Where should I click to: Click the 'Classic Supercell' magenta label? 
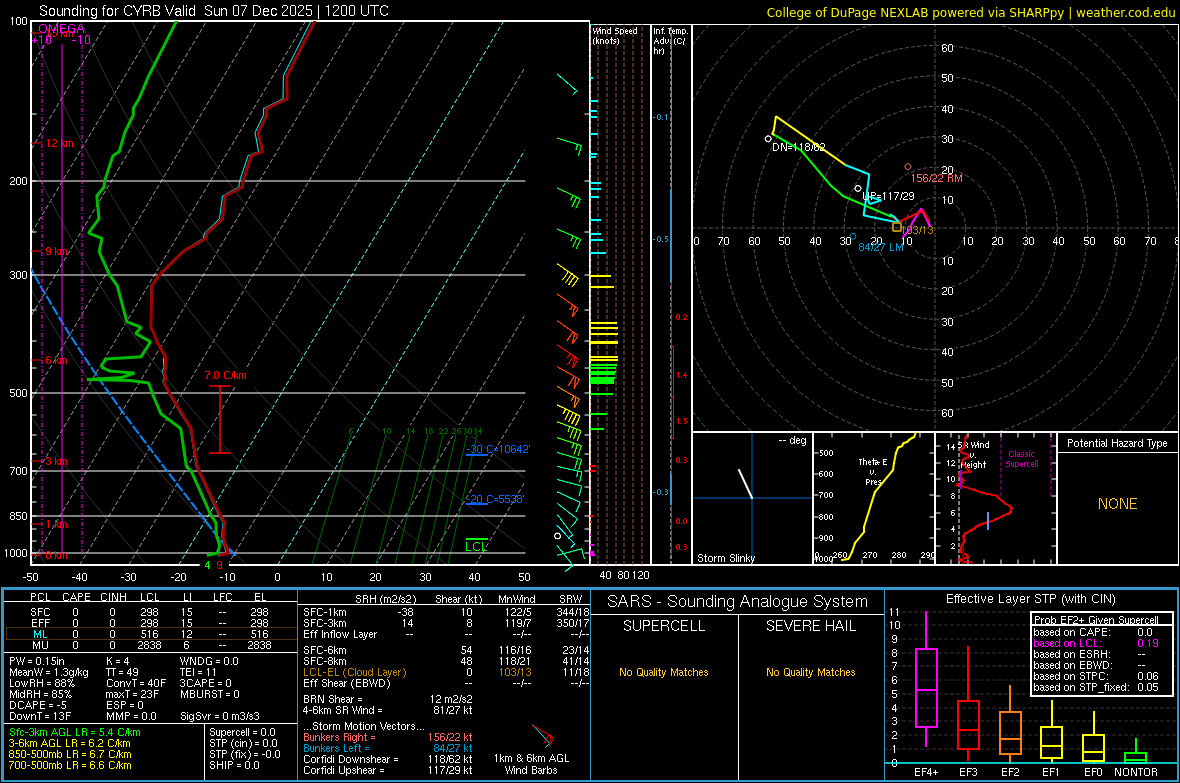(x=1021, y=459)
